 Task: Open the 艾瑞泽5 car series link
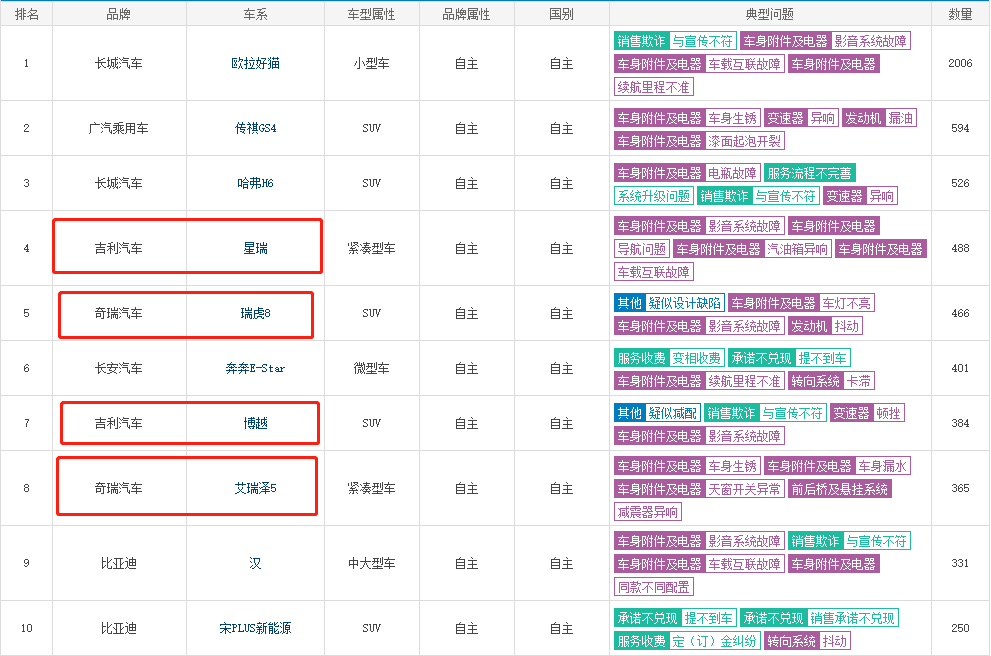point(255,489)
